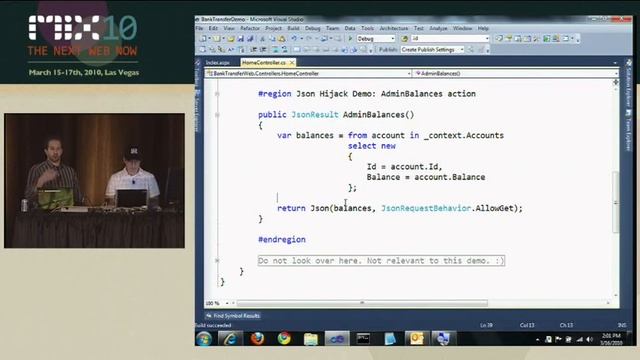Open the command prompt on the taskbar
Screen dimensions: 640x360
363,339
